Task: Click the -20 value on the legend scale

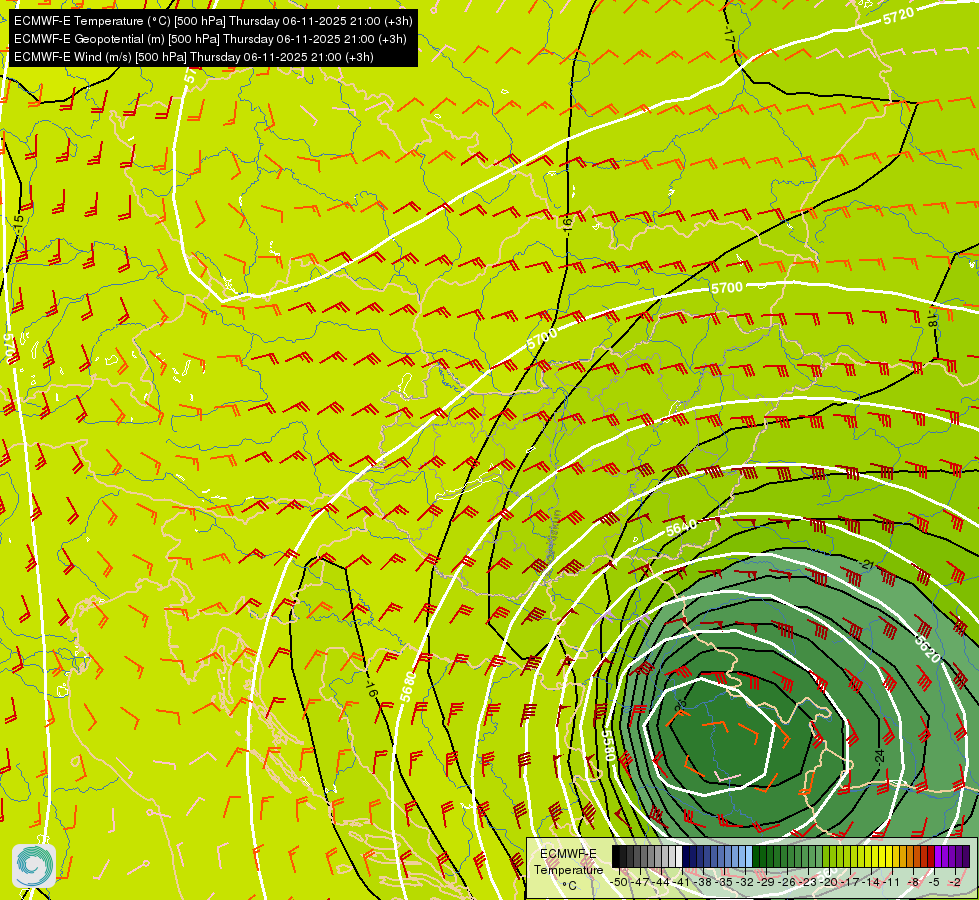Action: pos(829,882)
